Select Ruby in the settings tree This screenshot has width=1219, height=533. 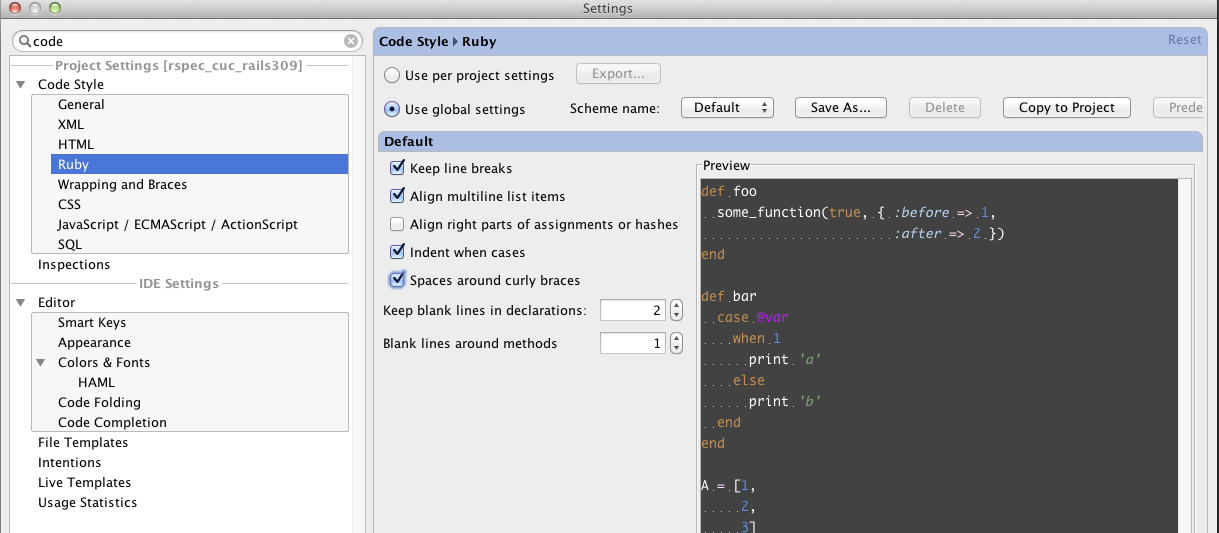click(200, 164)
